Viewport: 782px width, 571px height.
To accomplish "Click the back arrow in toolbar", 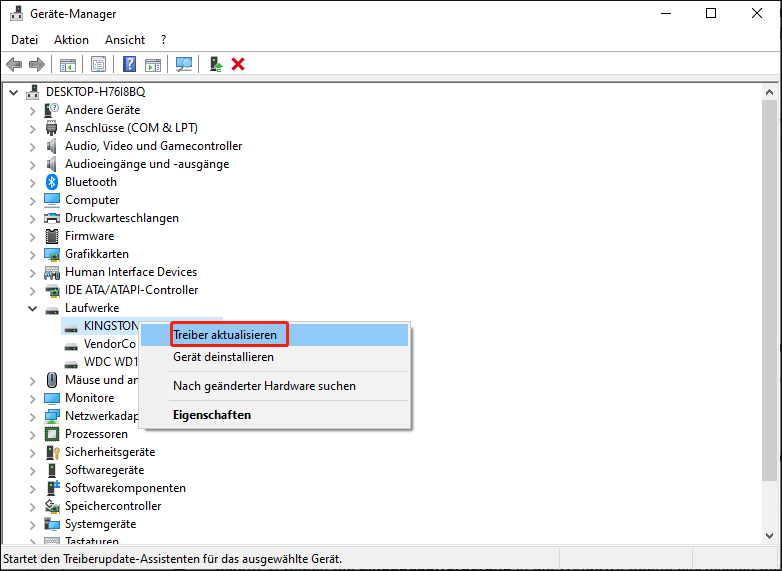I will point(14,64).
